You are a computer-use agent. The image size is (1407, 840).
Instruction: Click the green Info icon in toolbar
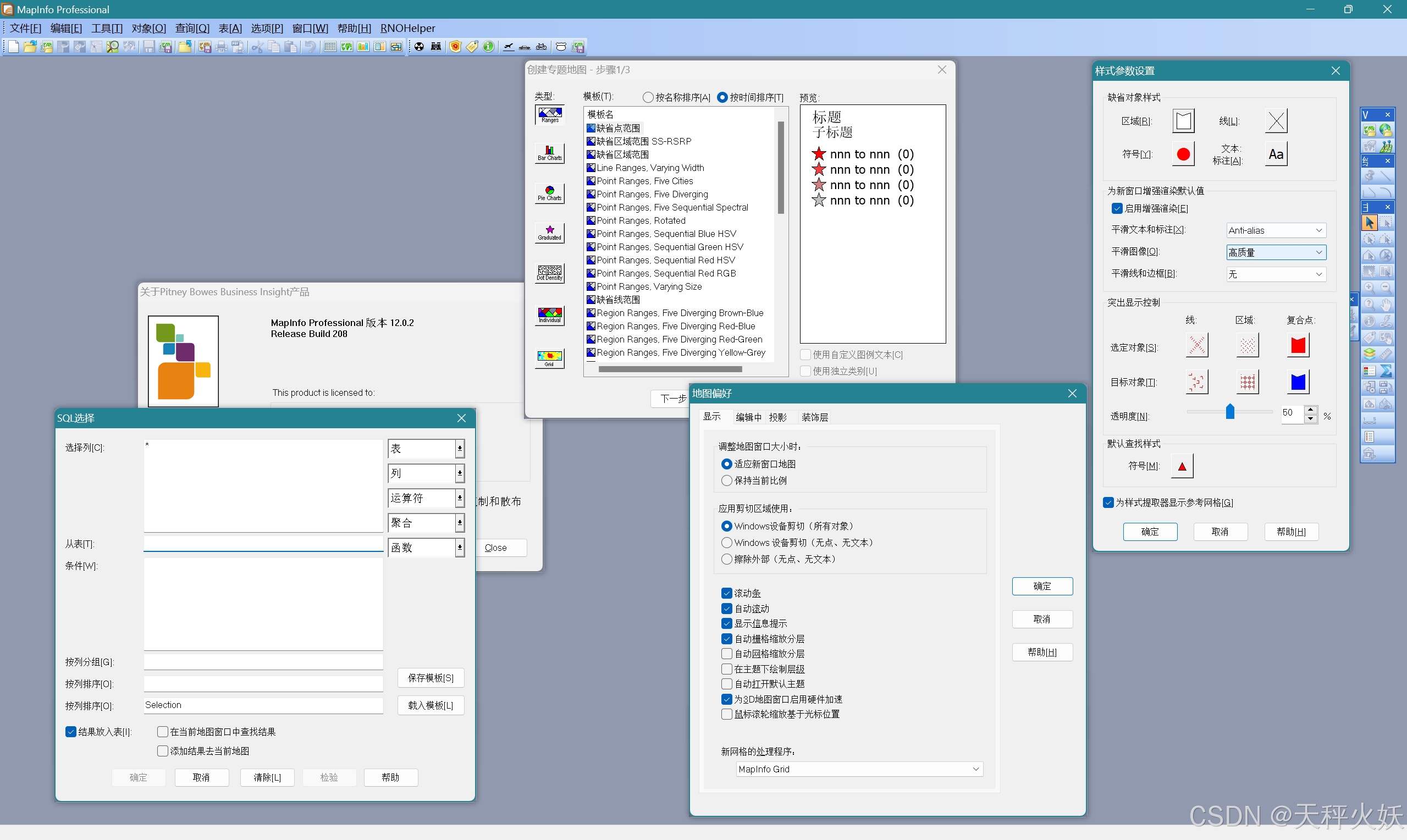(488, 47)
